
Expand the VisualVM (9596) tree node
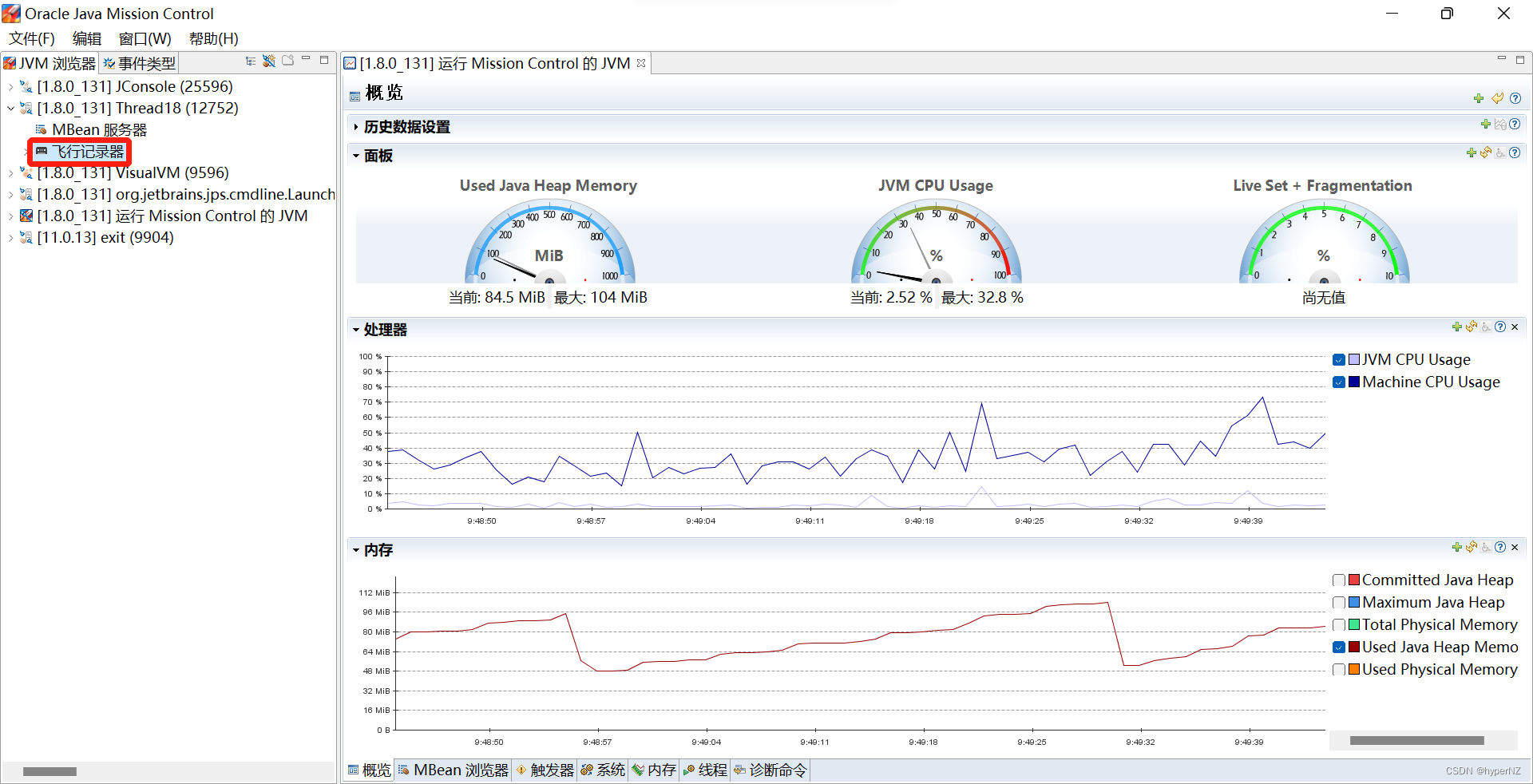pyautogui.click(x=10, y=172)
